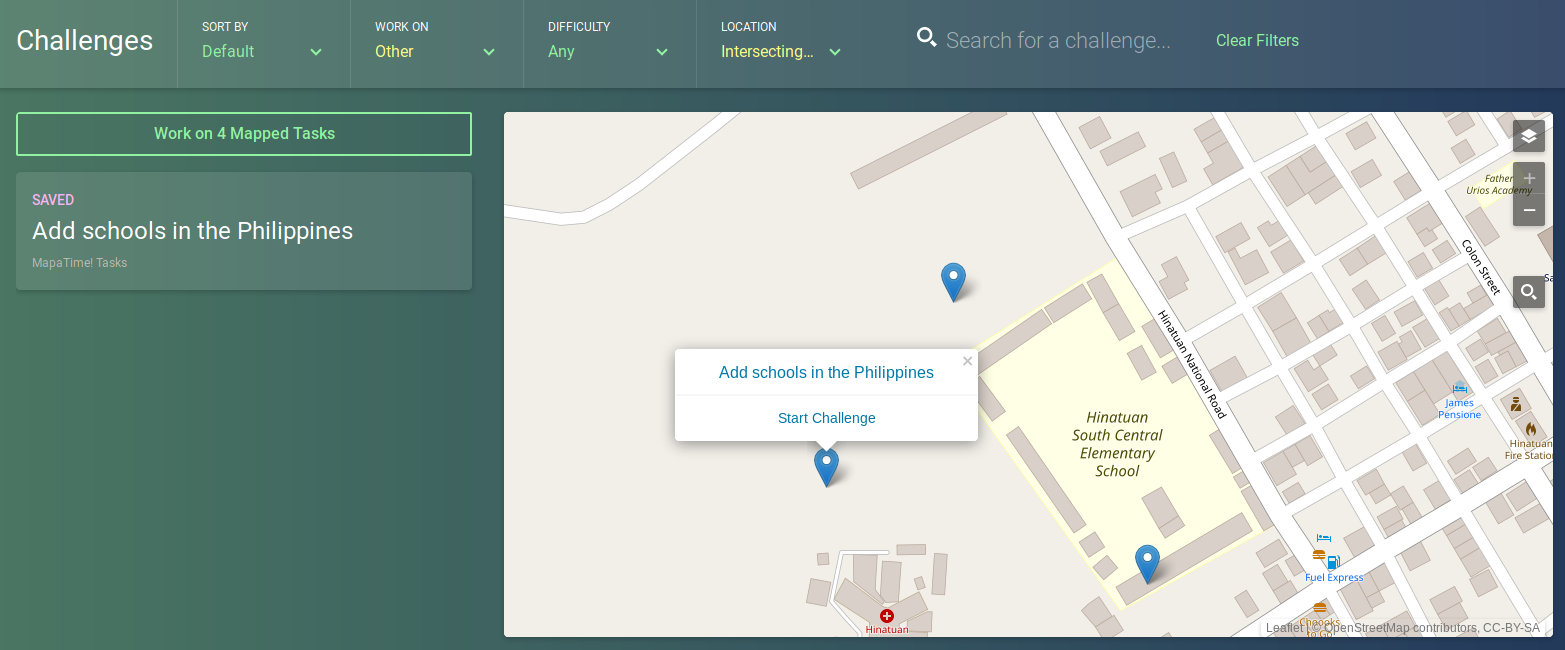Click Clear Filters

(x=1257, y=40)
